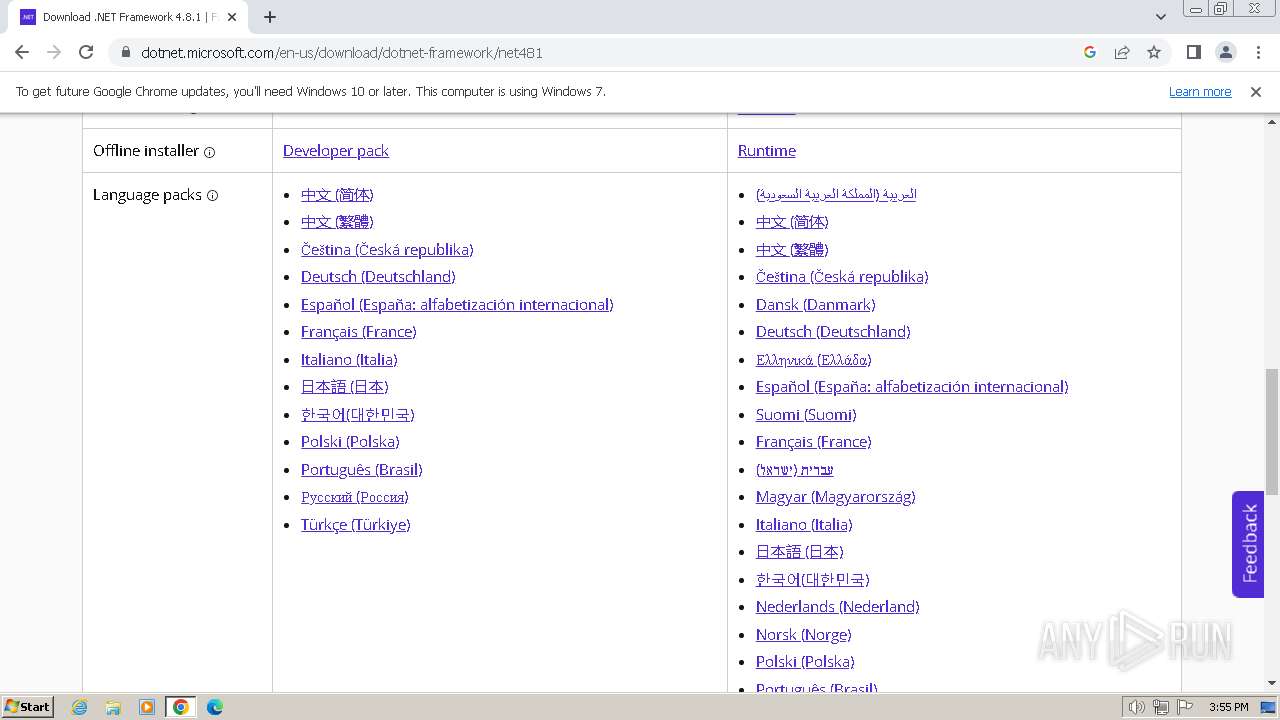Bookmark this tab with the star
This screenshot has height=720, width=1280.
point(1154,52)
